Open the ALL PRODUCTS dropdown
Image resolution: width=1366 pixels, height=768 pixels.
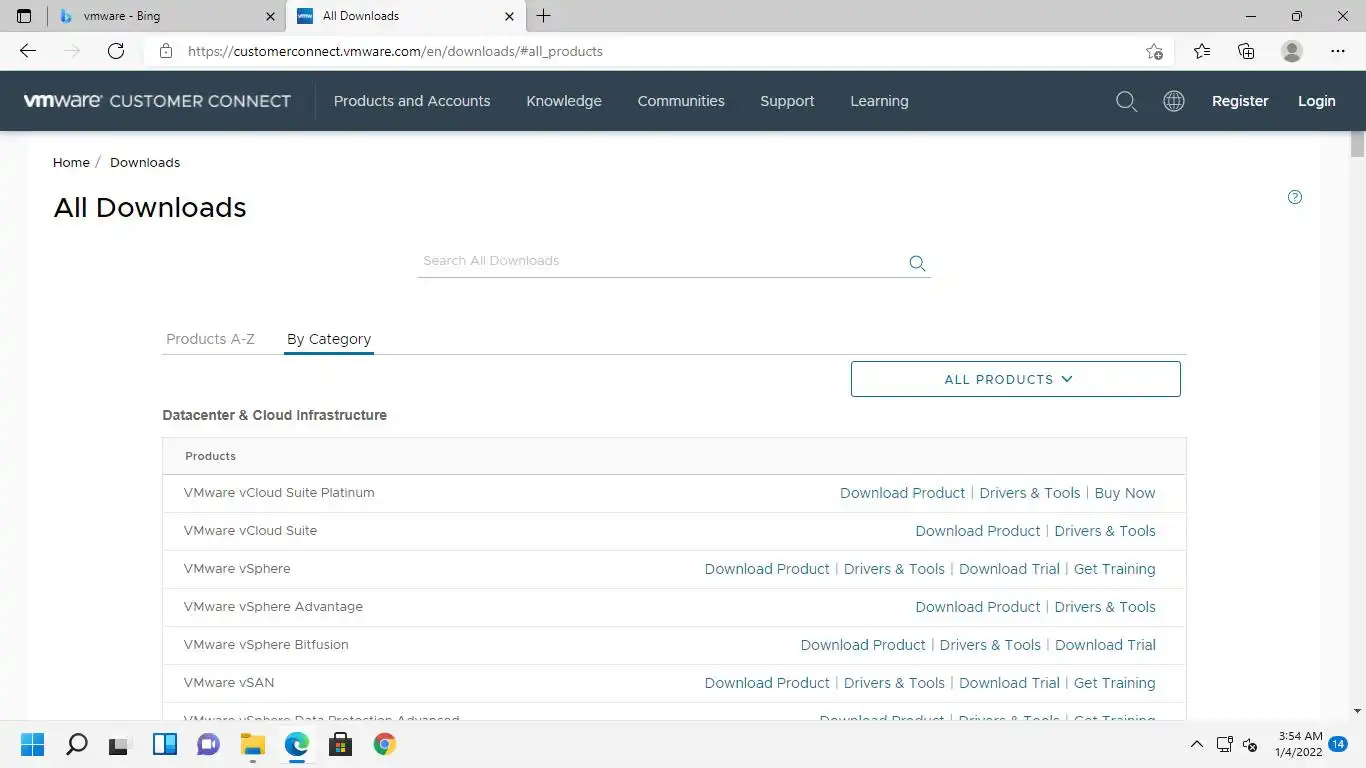[1015, 379]
